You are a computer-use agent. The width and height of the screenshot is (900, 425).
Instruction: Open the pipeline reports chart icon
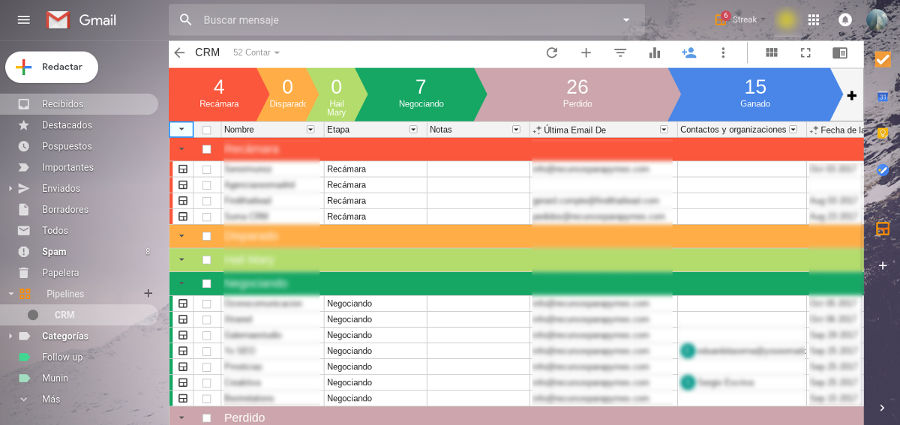click(654, 53)
